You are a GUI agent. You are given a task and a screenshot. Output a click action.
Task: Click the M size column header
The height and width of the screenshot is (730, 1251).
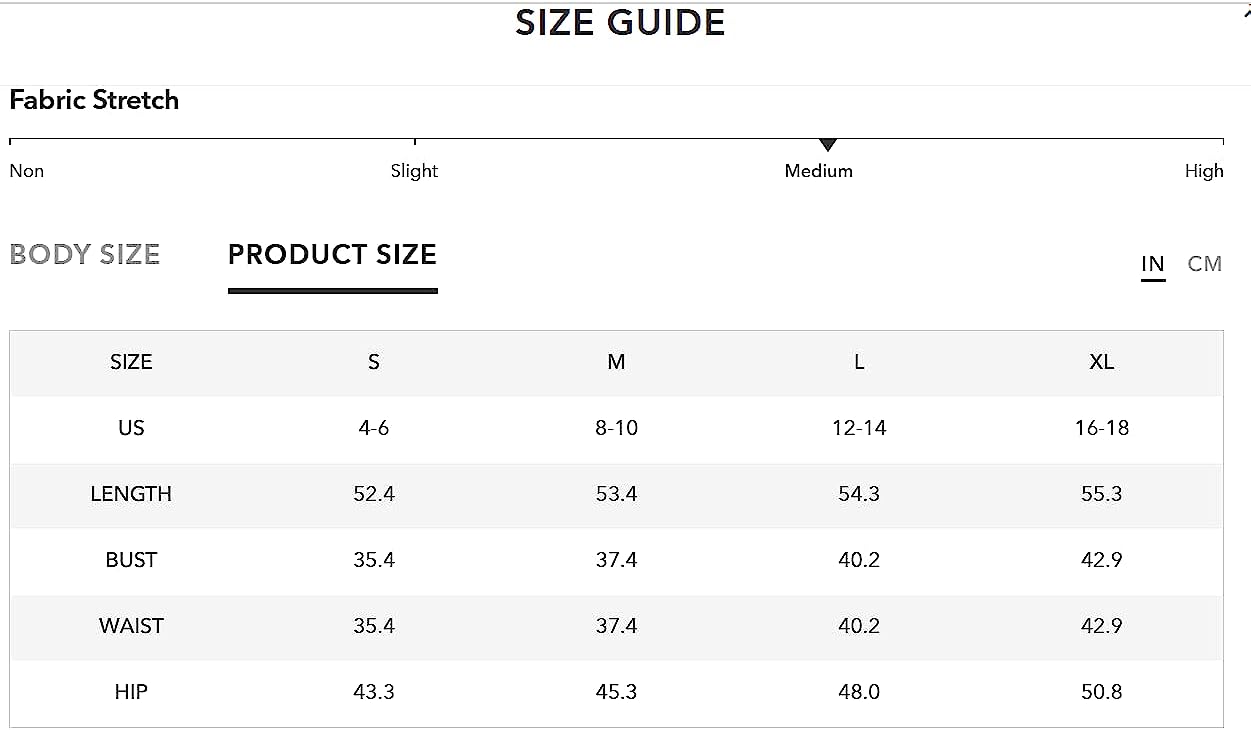(x=616, y=362)
